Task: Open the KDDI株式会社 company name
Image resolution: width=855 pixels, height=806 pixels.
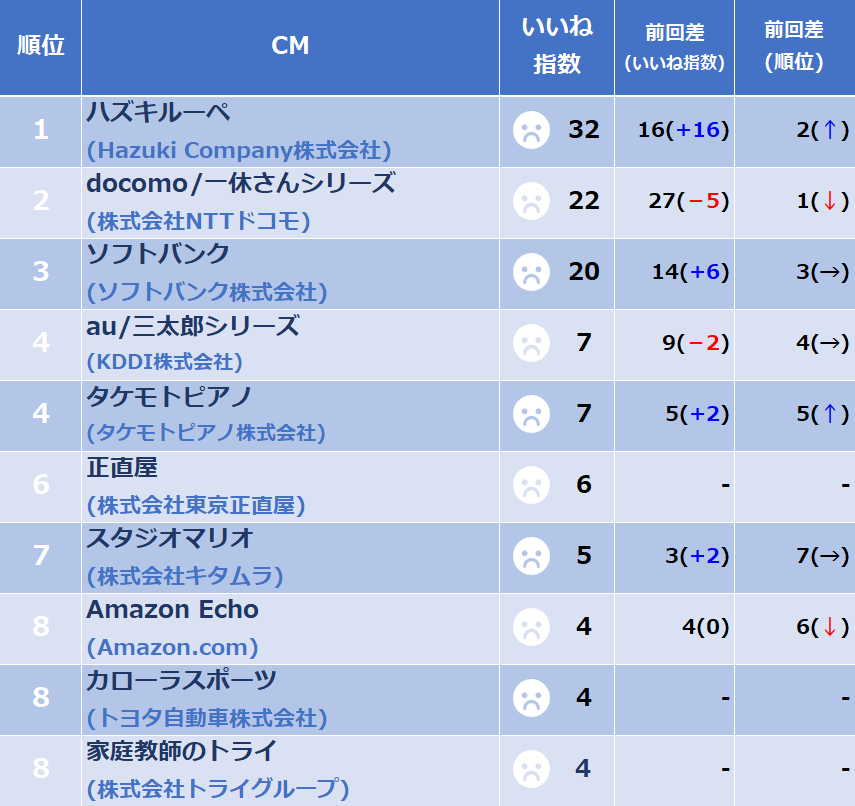Action: pos(165,362)
